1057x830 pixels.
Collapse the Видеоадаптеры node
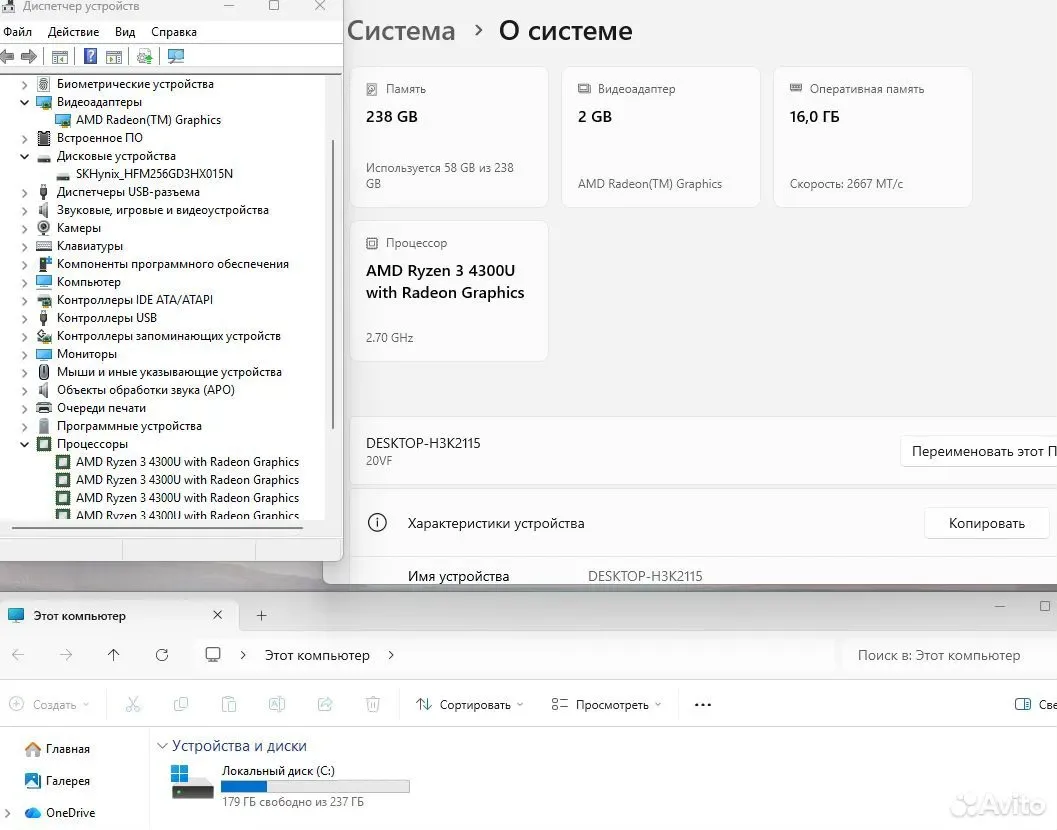point(25,102)
